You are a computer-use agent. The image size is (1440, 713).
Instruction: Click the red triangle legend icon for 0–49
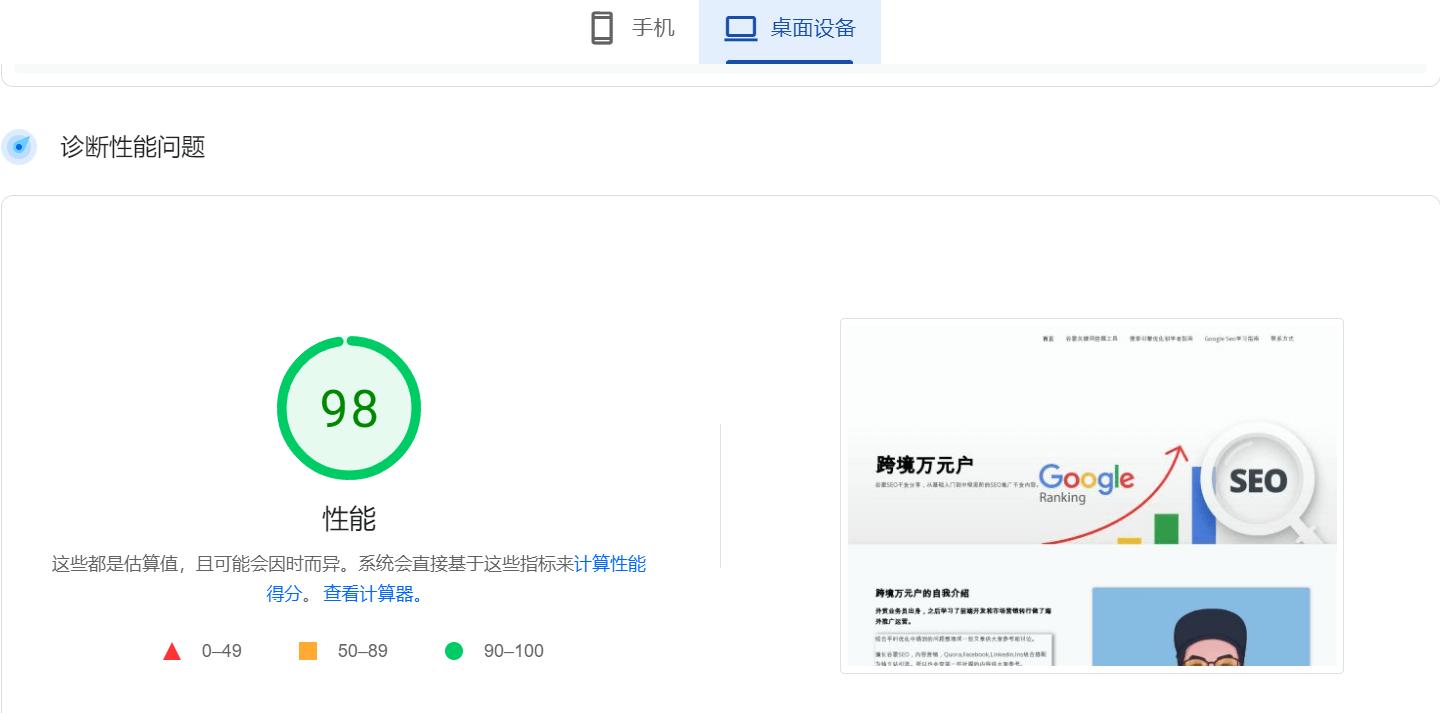coord(172,651)
